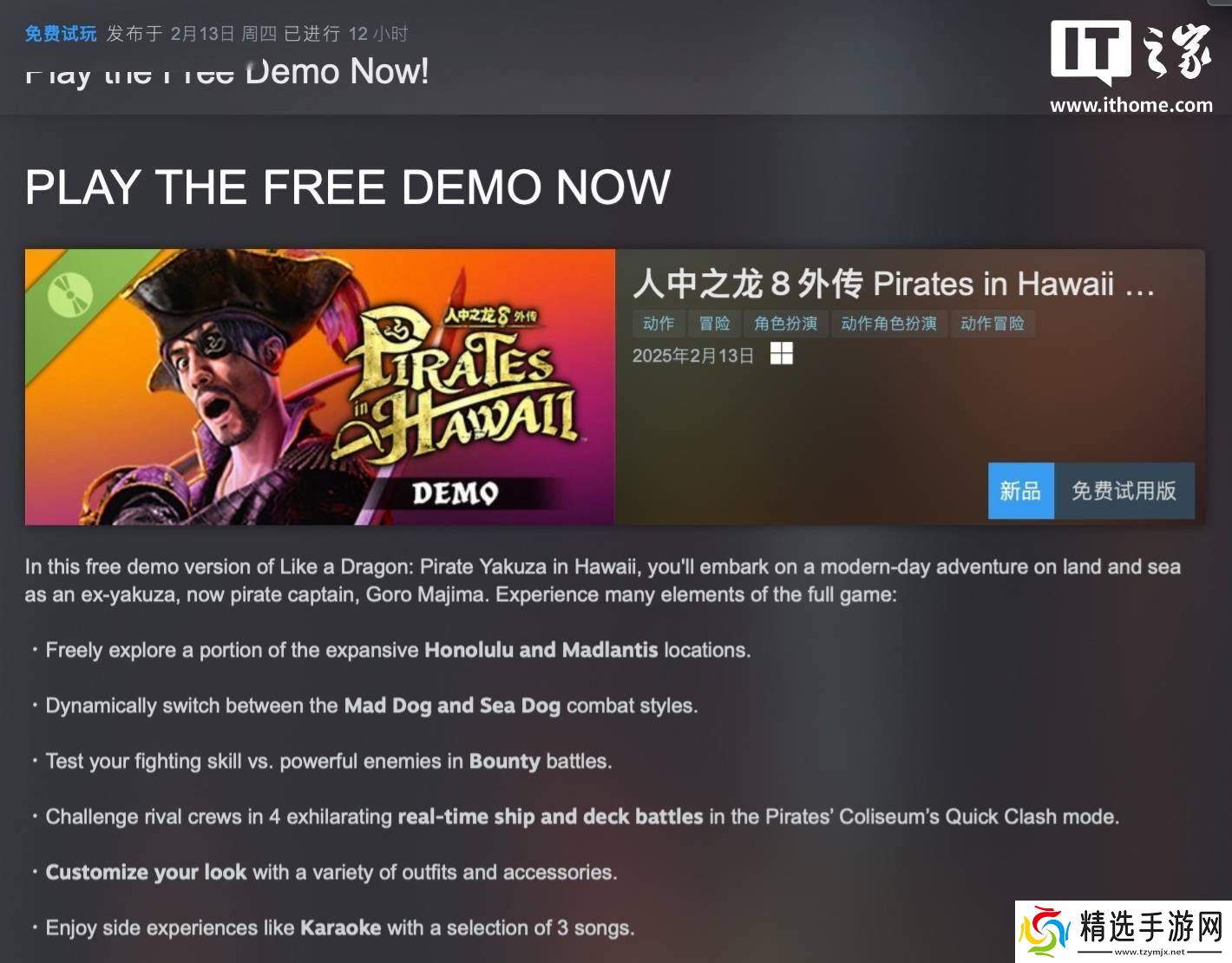This screenshot has width=1232, height=963.
Task: Select the 动作冒险 tag
Action: pyautogui.click(x=993, y=324)
